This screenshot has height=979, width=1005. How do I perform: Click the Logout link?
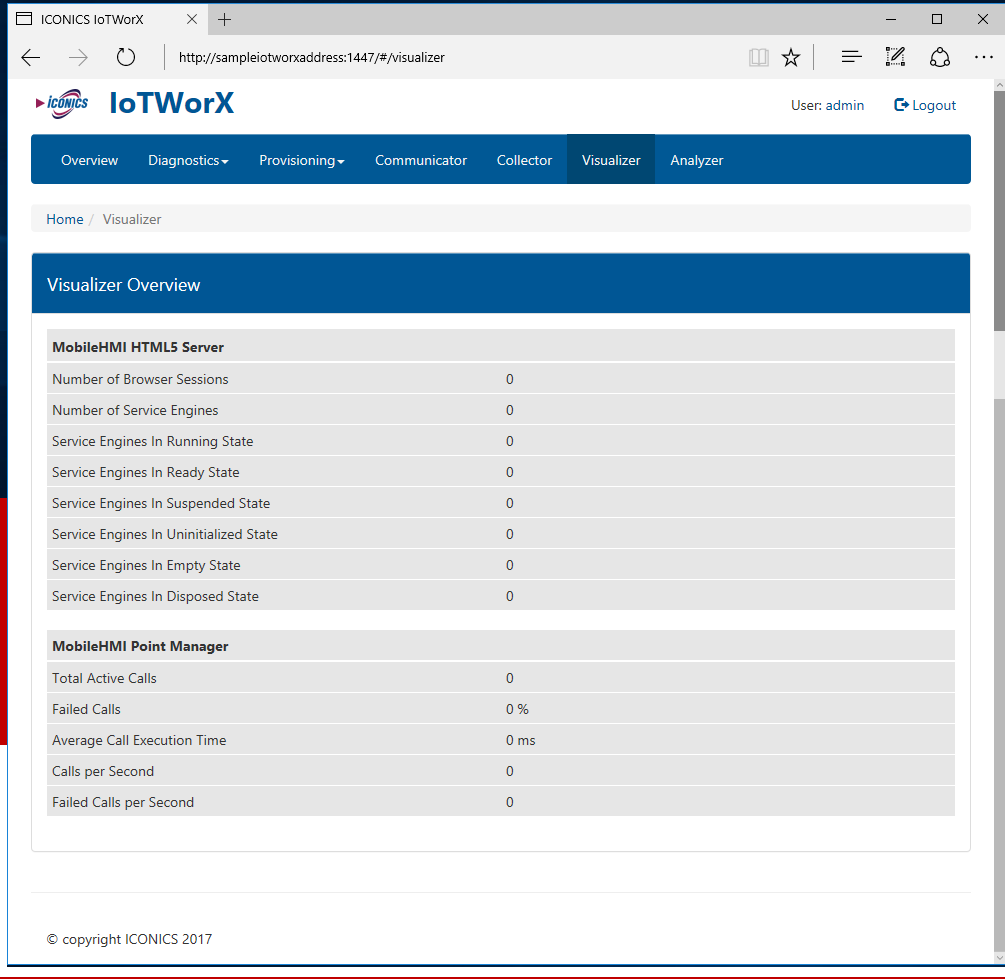pyautogui.click(x=925, y=105)
